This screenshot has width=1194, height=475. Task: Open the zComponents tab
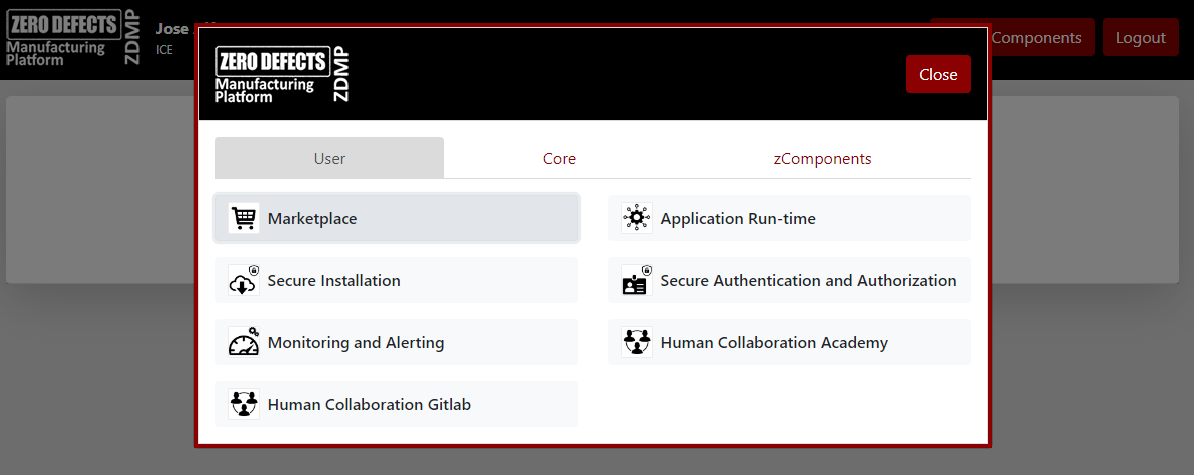coord(822,158)
